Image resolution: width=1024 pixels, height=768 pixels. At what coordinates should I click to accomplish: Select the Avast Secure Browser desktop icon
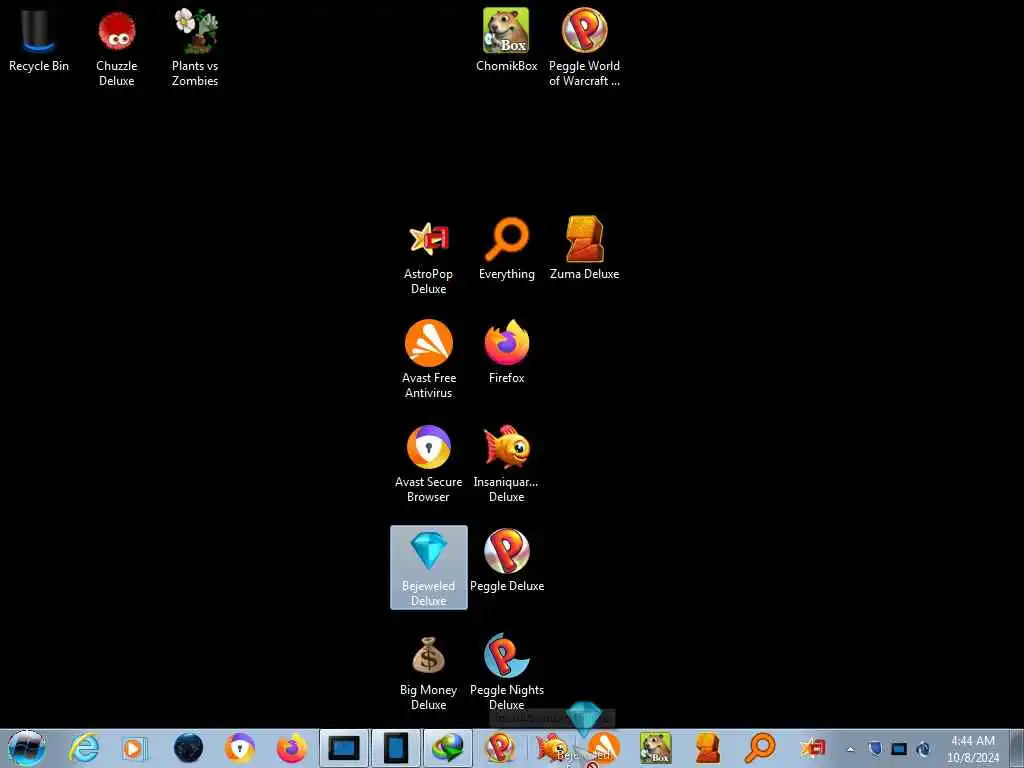[428, 464]
